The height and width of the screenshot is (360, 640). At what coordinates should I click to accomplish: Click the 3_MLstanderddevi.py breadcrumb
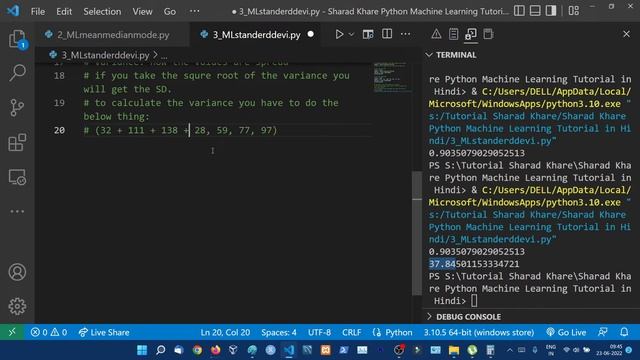tap(105, 55)
